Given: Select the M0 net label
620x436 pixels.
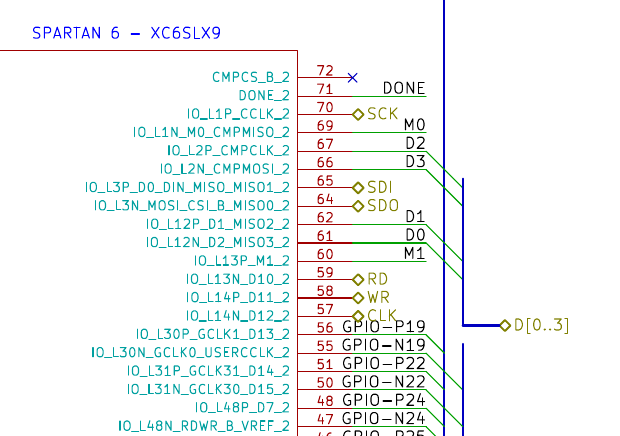Looking at the screenshot, I should [x=415, y=125].
